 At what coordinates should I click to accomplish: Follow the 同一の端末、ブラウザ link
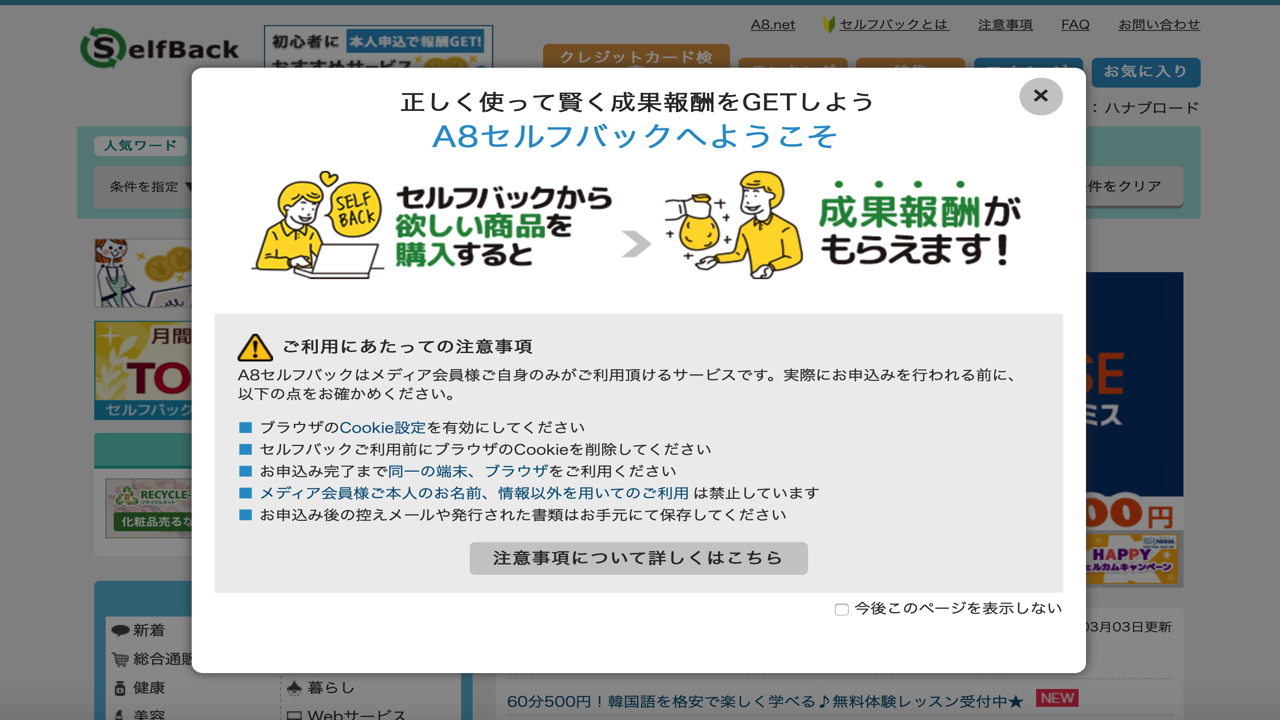point(468,472)
